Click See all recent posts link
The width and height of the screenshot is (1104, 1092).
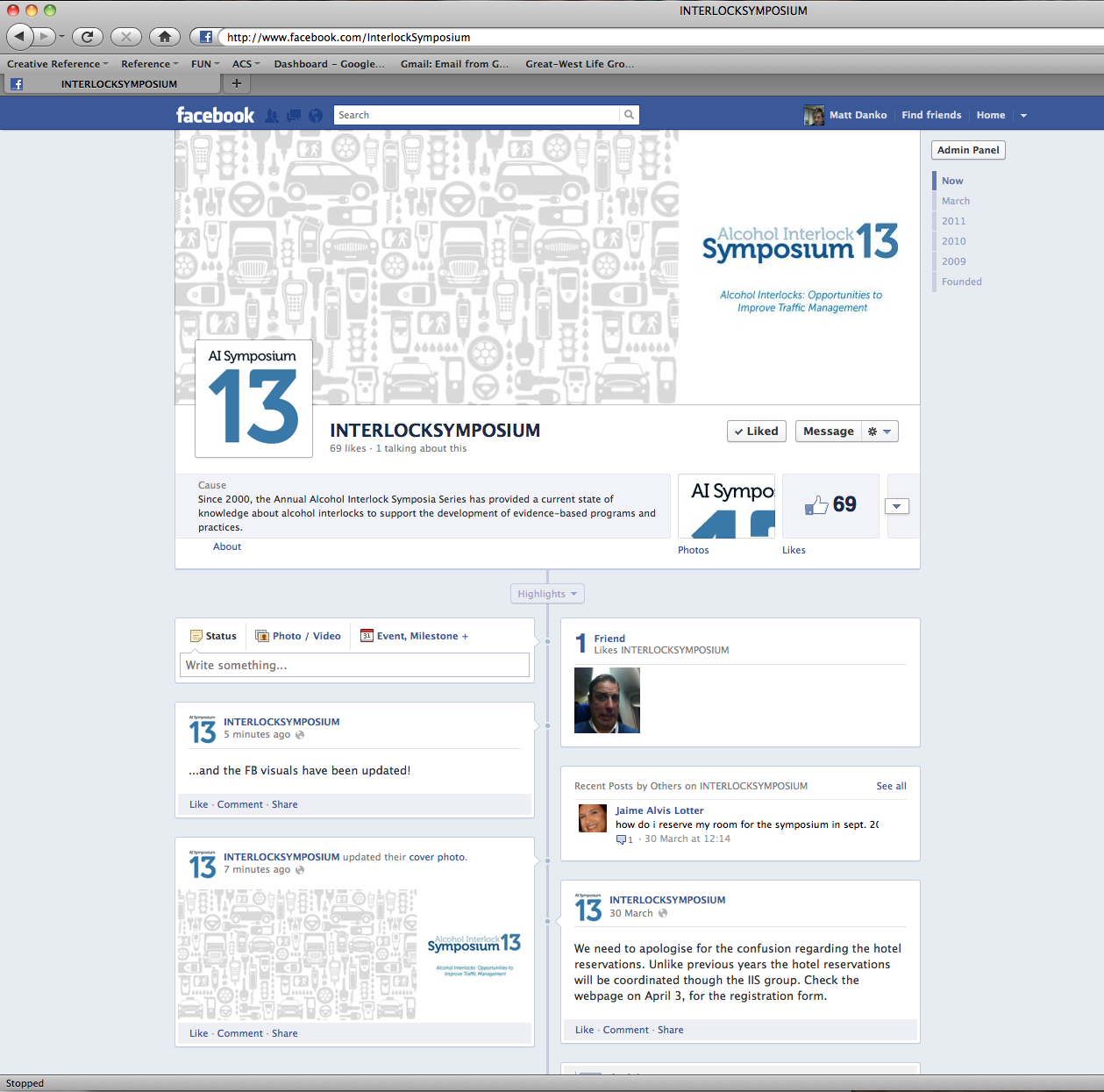point(891,786)
